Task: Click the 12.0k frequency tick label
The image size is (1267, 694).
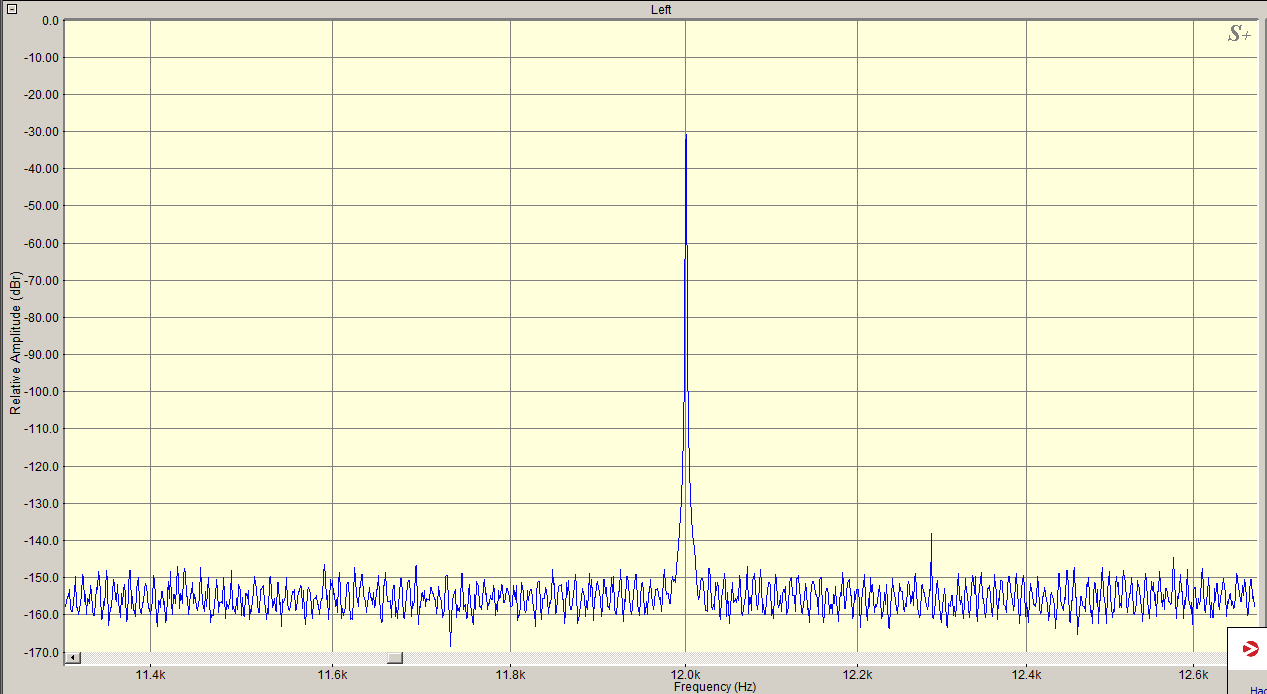Action: (x=685, y=674)
